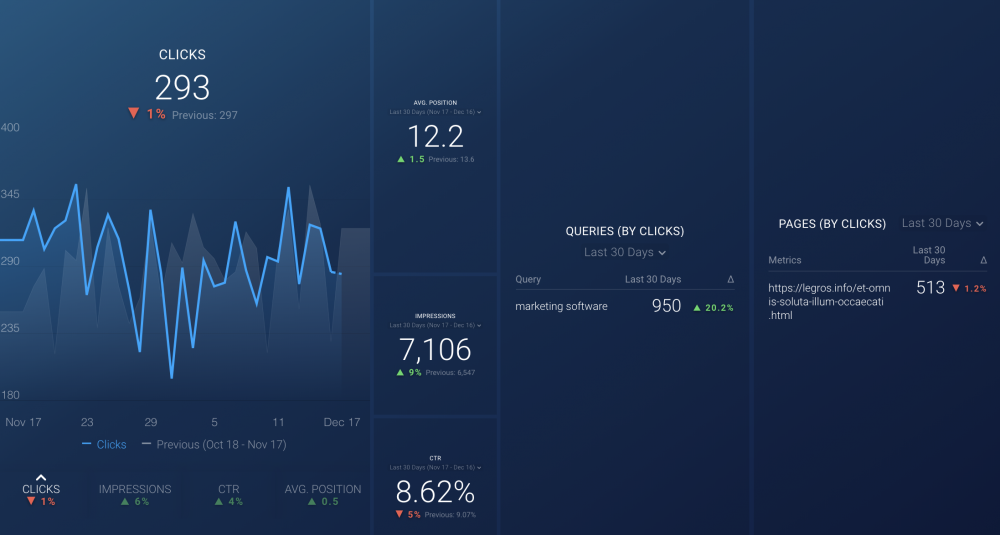Click the green arrow under Avg. Position 12.2

pos(401,159)
